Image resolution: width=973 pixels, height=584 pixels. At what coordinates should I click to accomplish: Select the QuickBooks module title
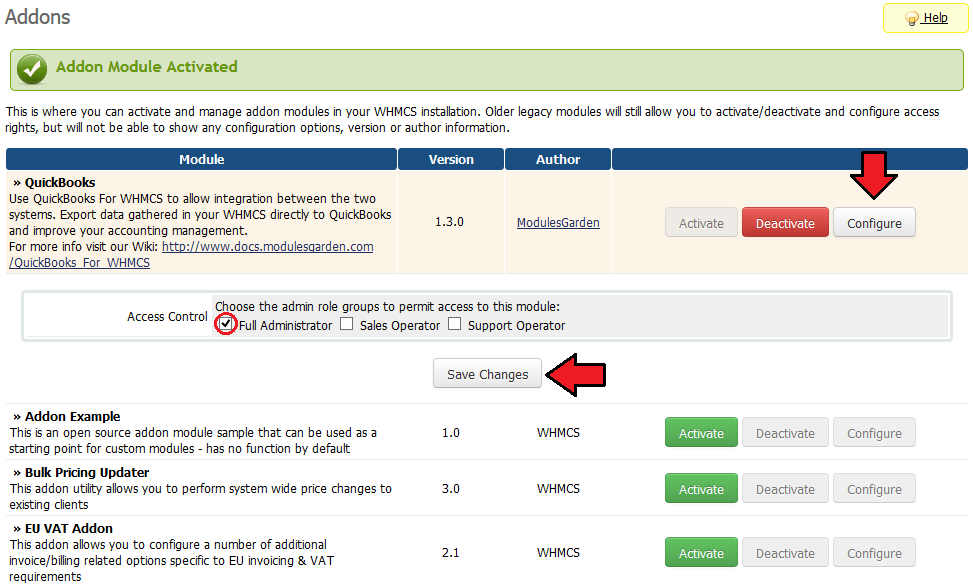[x=60, y=182]
